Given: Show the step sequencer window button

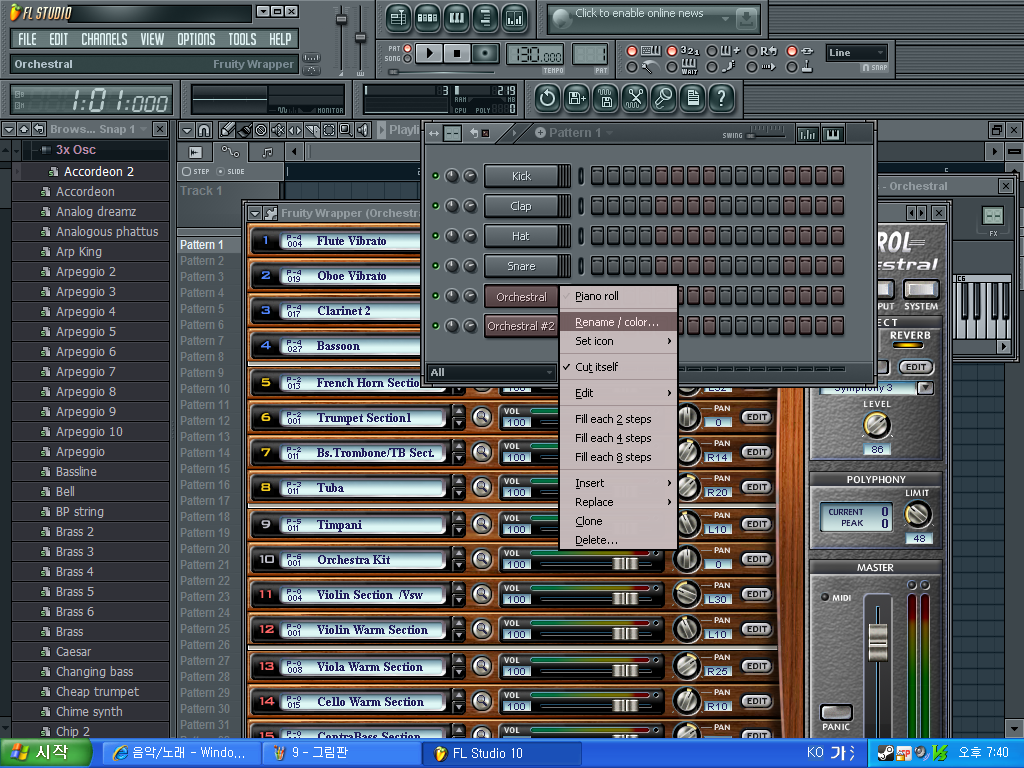Looking at the screenshot, I should [428, 18].
